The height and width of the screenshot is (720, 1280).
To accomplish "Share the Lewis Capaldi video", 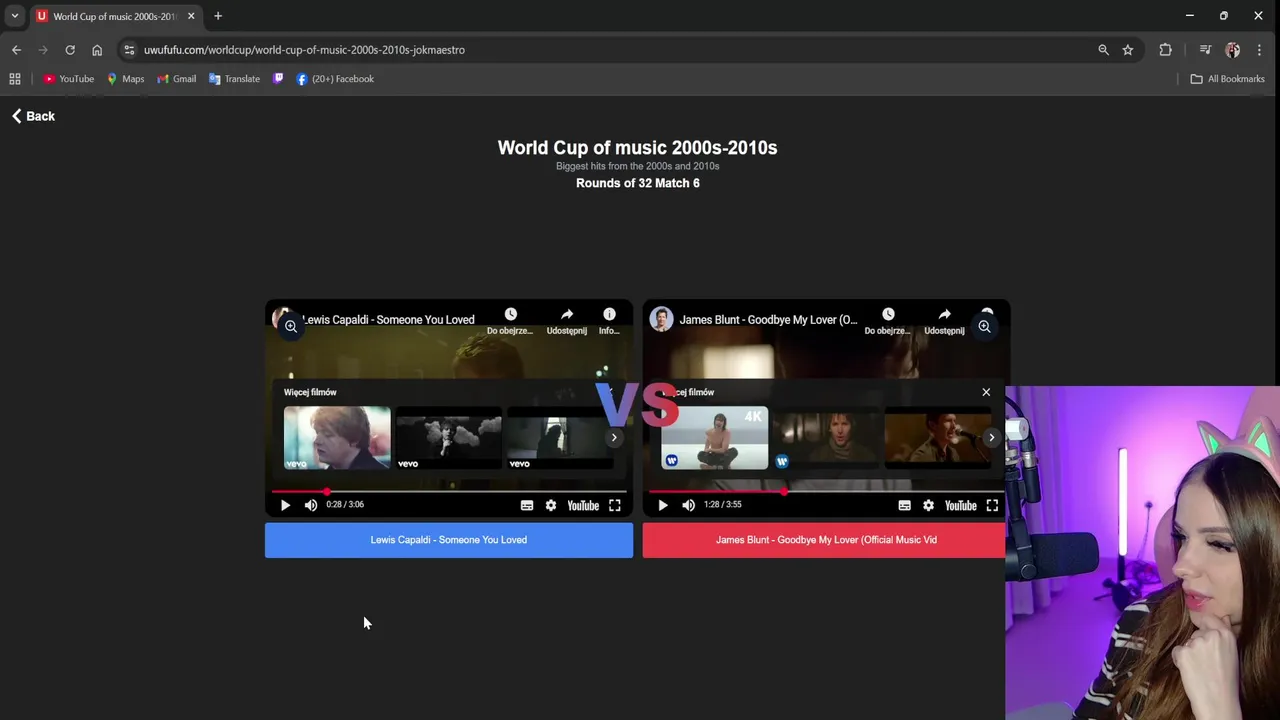I will point(567,320).
